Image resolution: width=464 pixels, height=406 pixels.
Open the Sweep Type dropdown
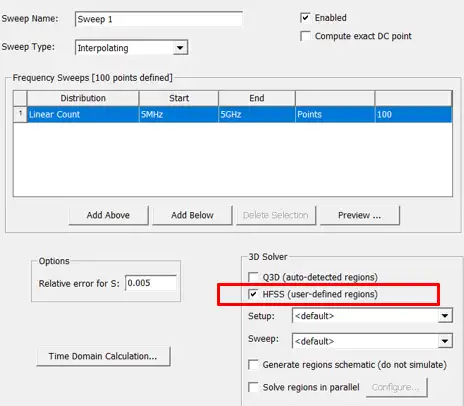pos(131,48)
